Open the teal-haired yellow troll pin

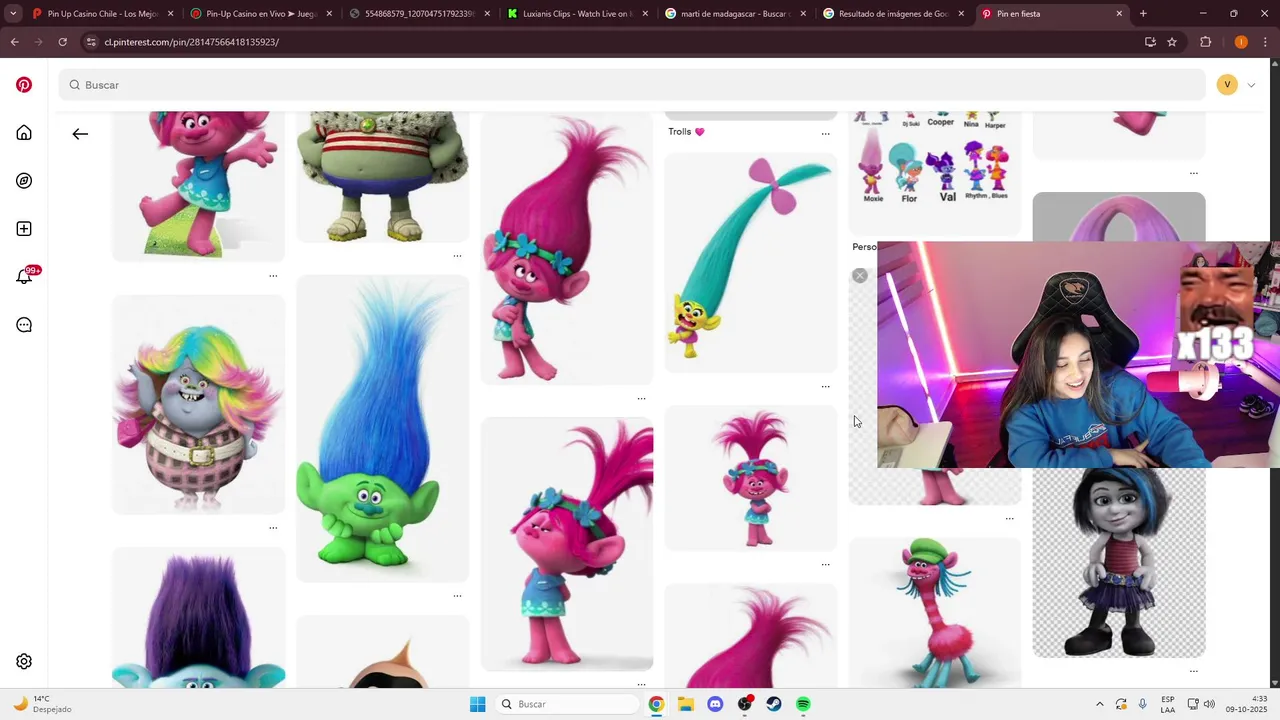[750, 262]
